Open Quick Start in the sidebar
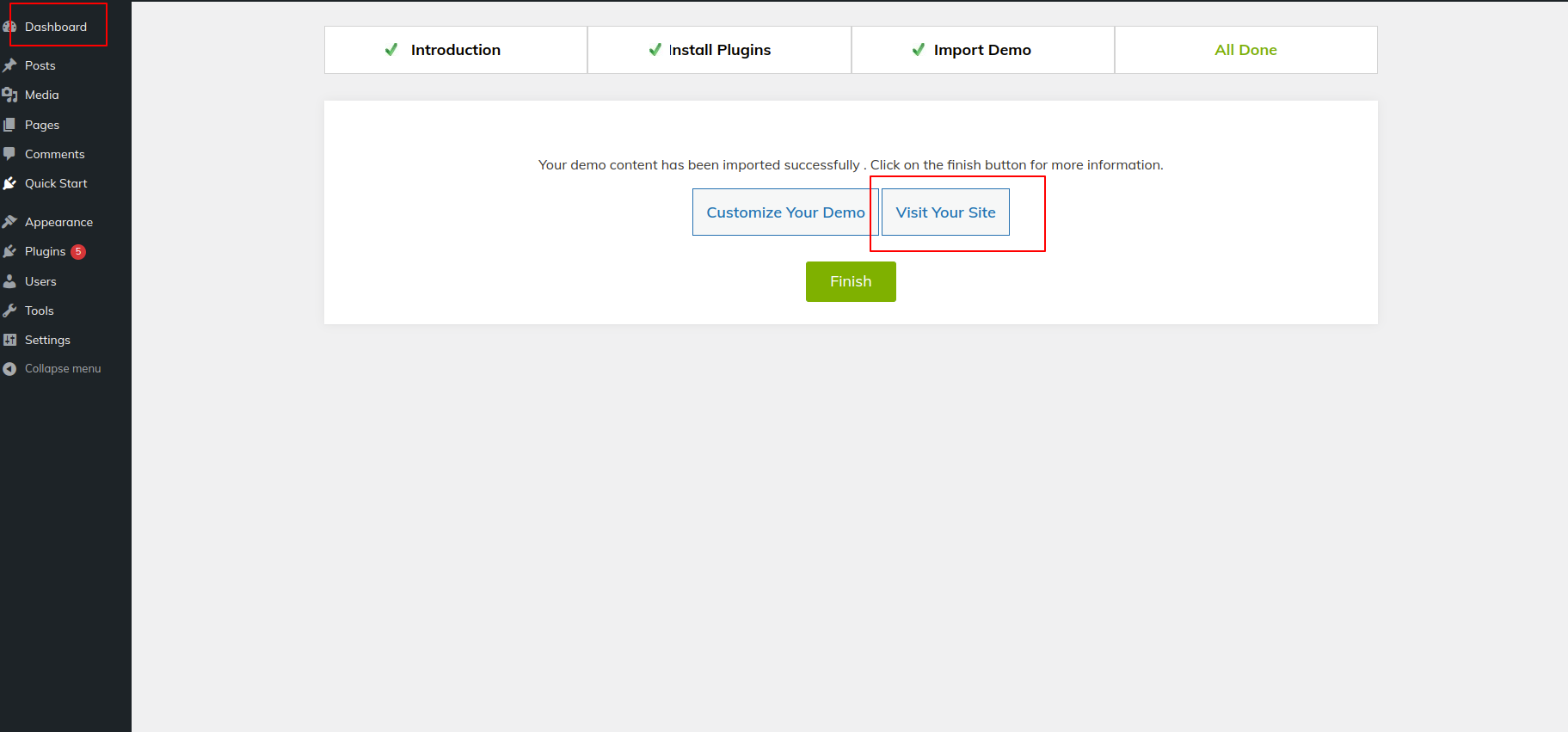1568x732 pixels. (x=56, y=183)
